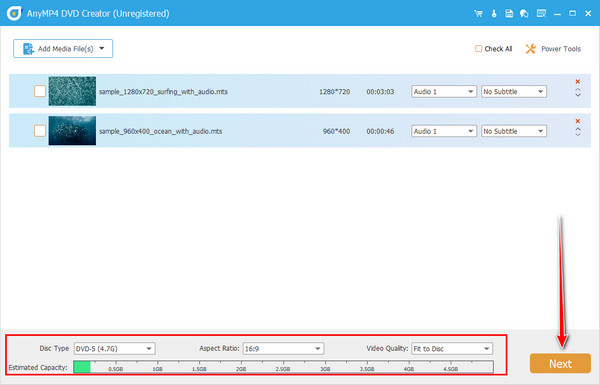Remove the surfing video with red X
This screenshot has height=385, width=600.
coord(578,82)
